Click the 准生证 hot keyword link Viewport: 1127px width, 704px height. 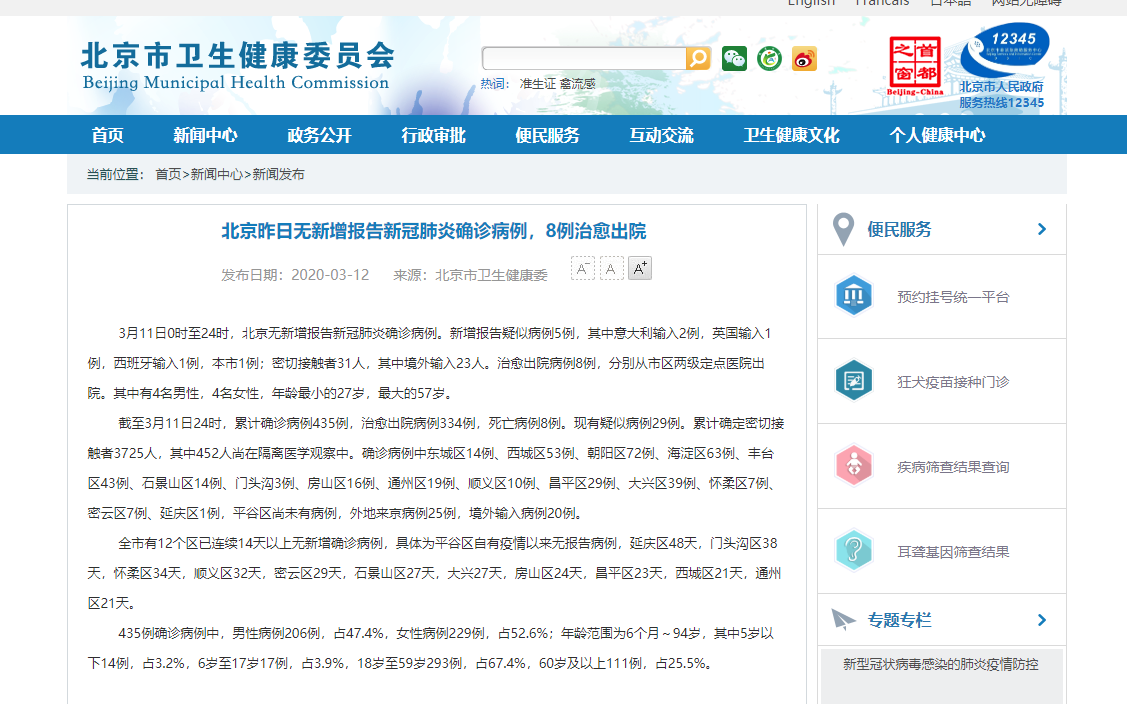537,84
